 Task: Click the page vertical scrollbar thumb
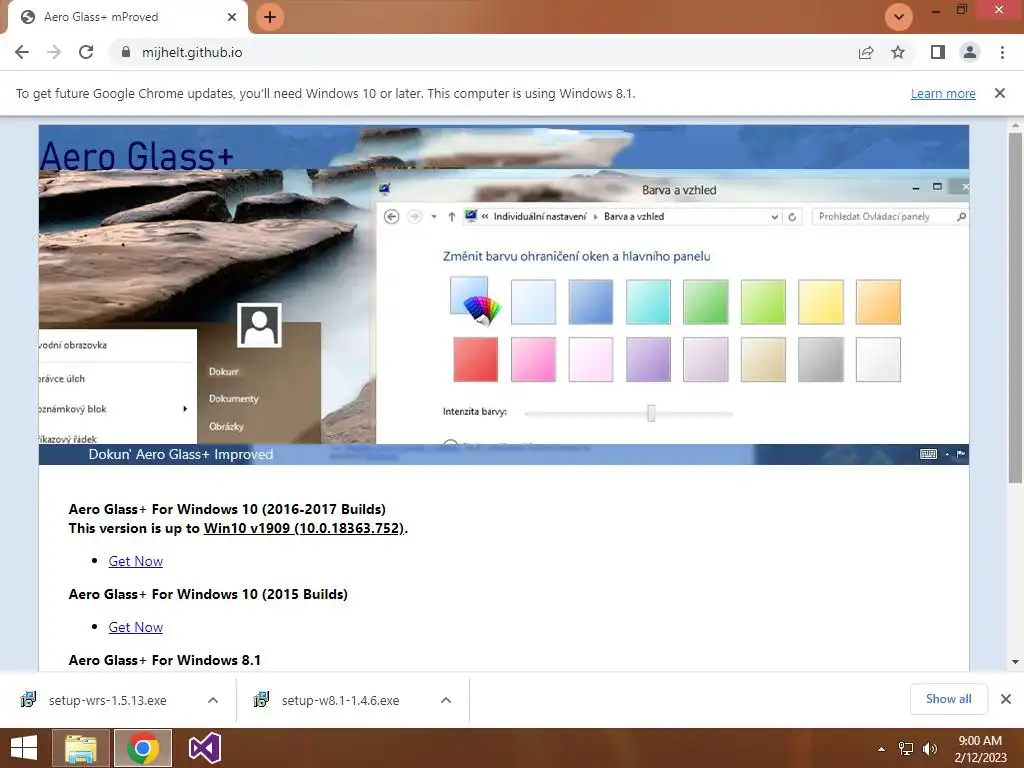1015,307
